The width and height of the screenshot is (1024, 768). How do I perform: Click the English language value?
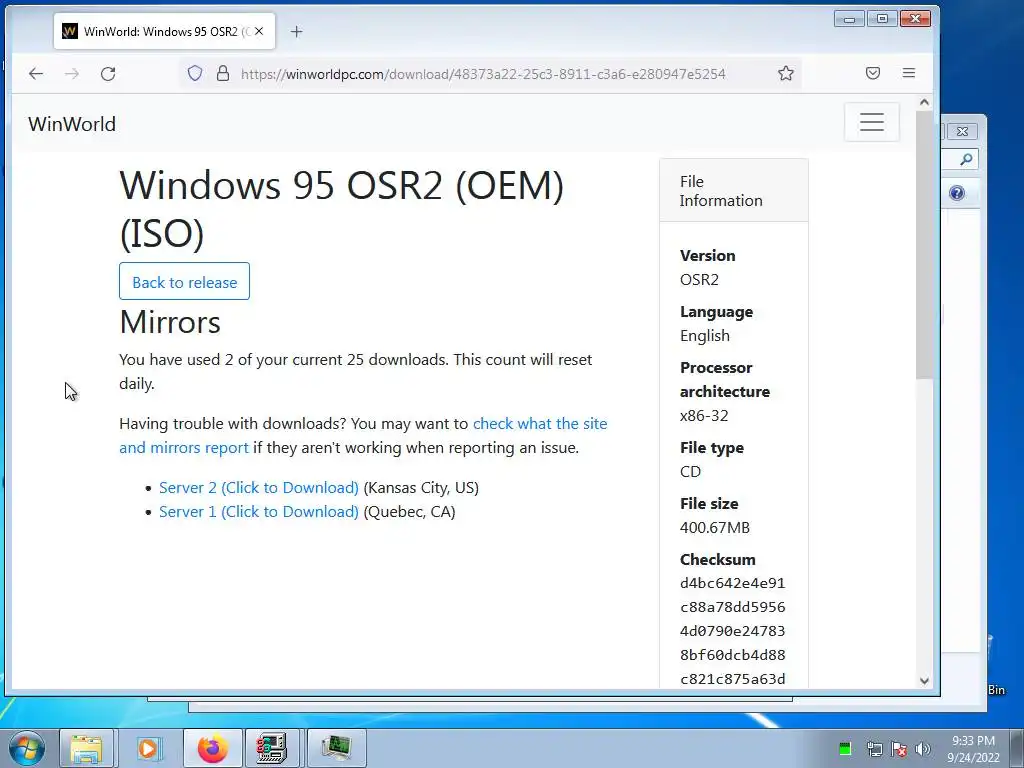click(705, 336)
